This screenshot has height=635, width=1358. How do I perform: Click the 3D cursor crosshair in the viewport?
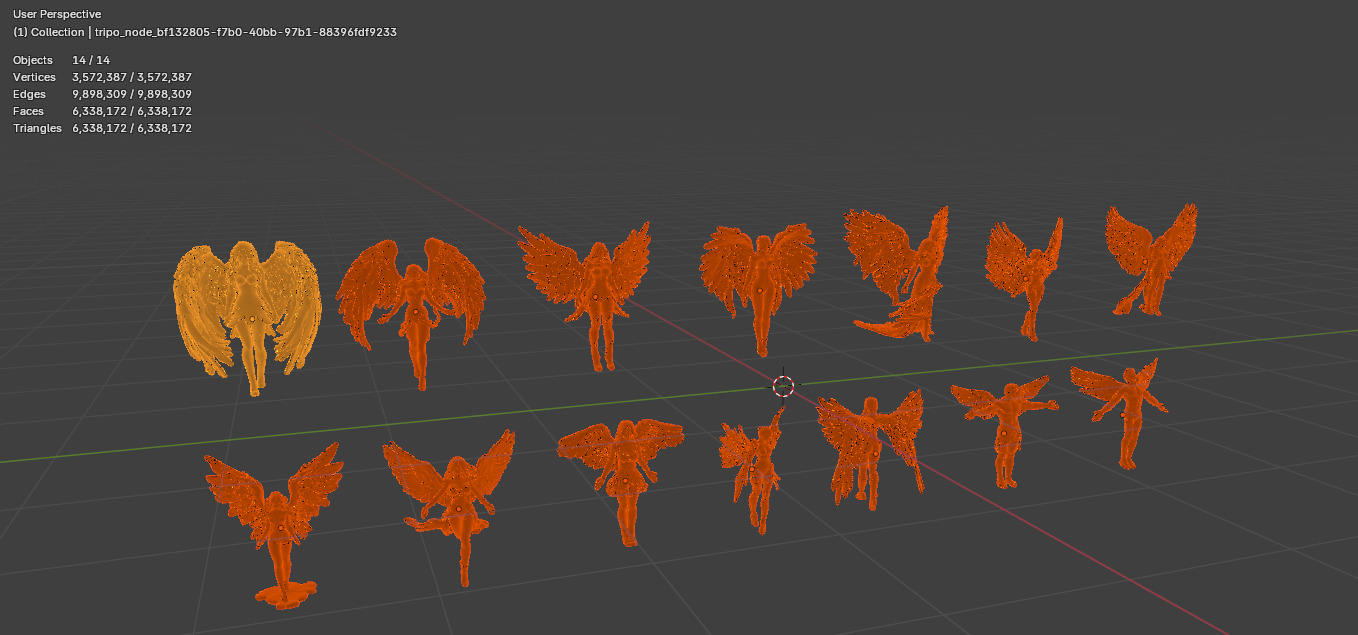tap(783, 386)
